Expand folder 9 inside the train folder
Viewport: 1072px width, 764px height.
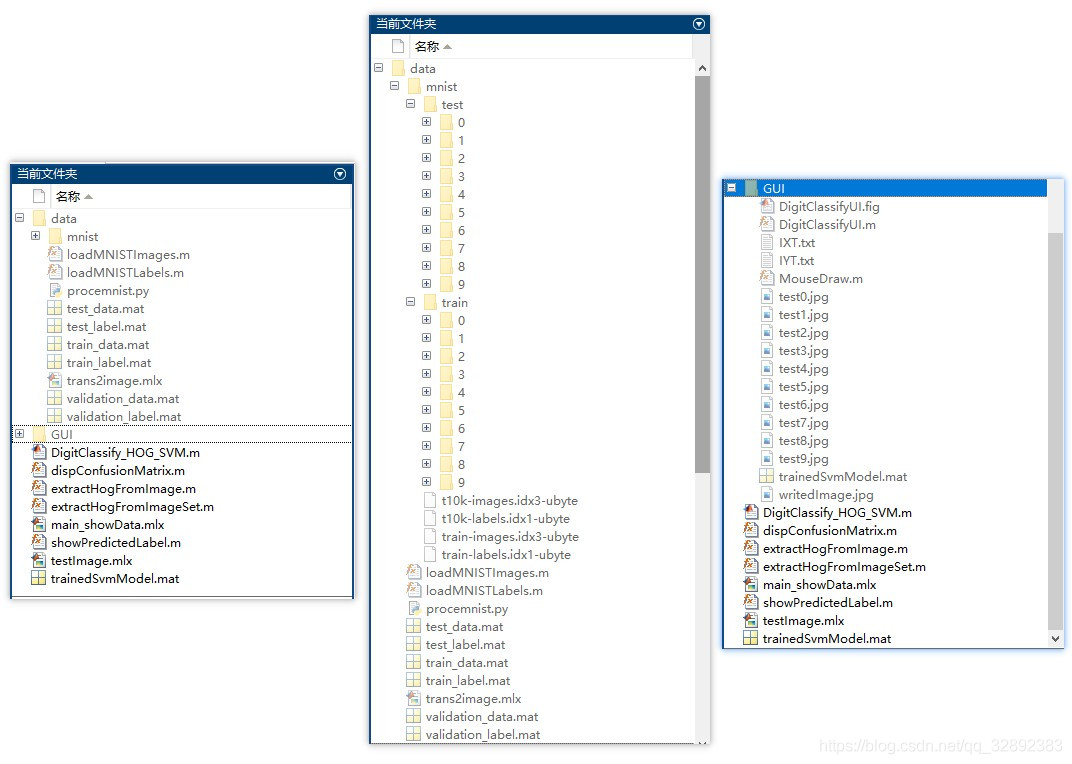coord(427,482)
